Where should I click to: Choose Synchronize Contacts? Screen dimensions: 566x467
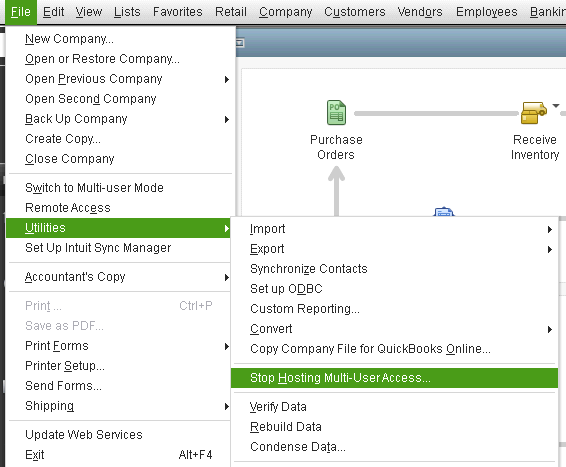(x=394, y=269)
